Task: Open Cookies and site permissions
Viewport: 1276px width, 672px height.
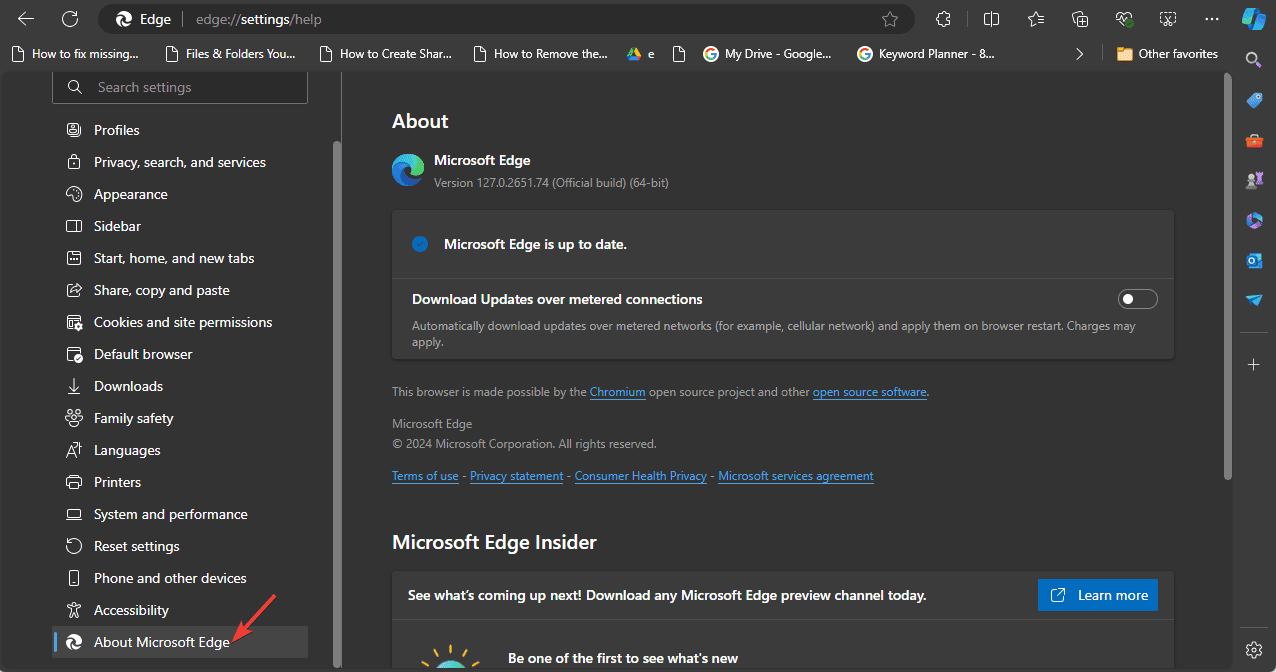Action: point(180,322)
